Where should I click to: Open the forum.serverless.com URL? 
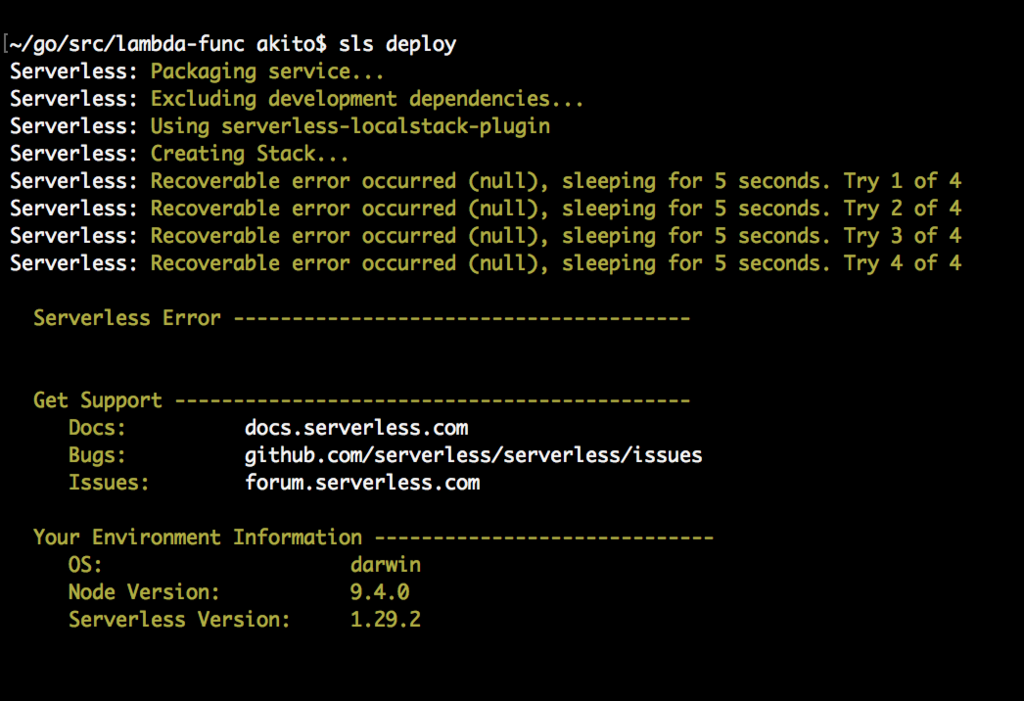tap(362, 483)
